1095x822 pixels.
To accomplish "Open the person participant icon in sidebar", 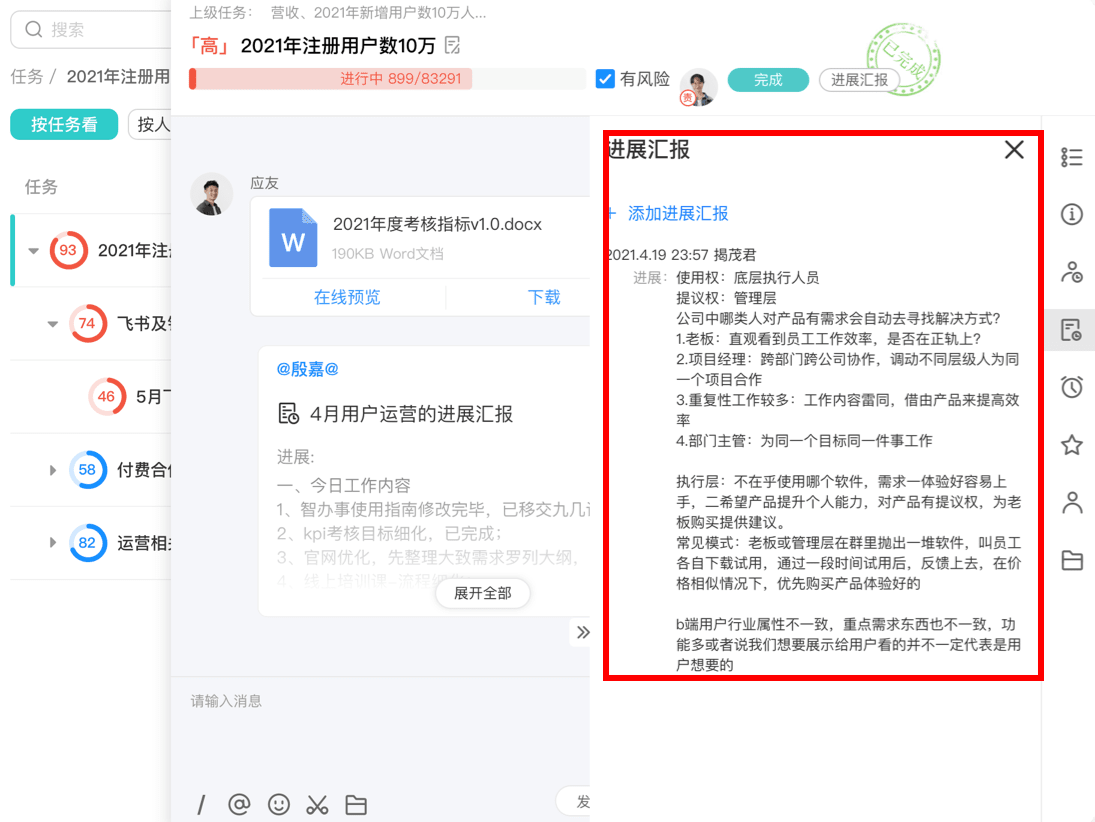I will pyautogui.click(x=1071, y=503).
